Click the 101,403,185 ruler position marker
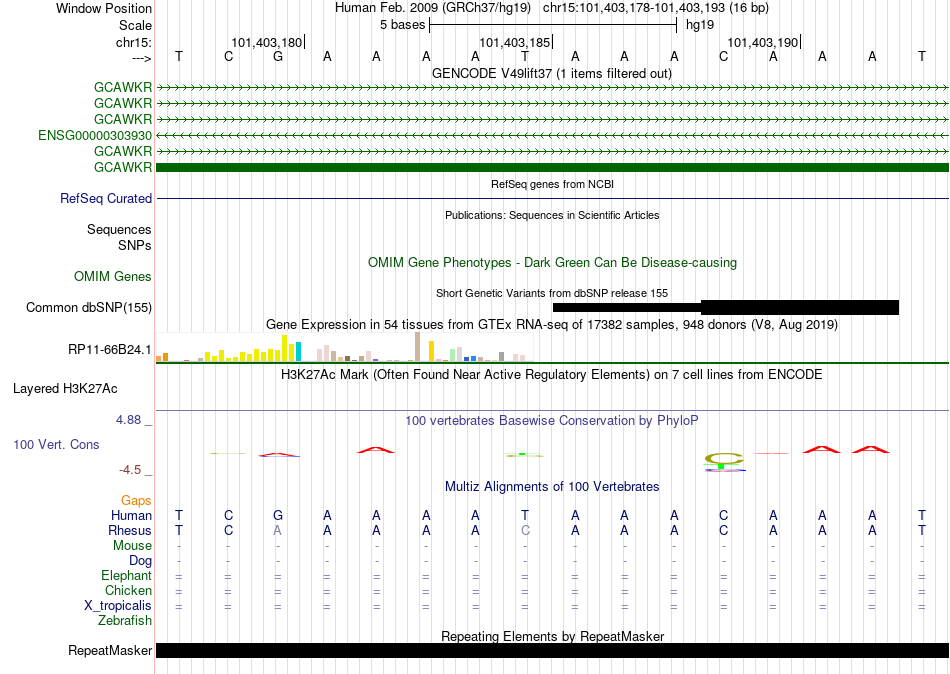 point(514,42)
